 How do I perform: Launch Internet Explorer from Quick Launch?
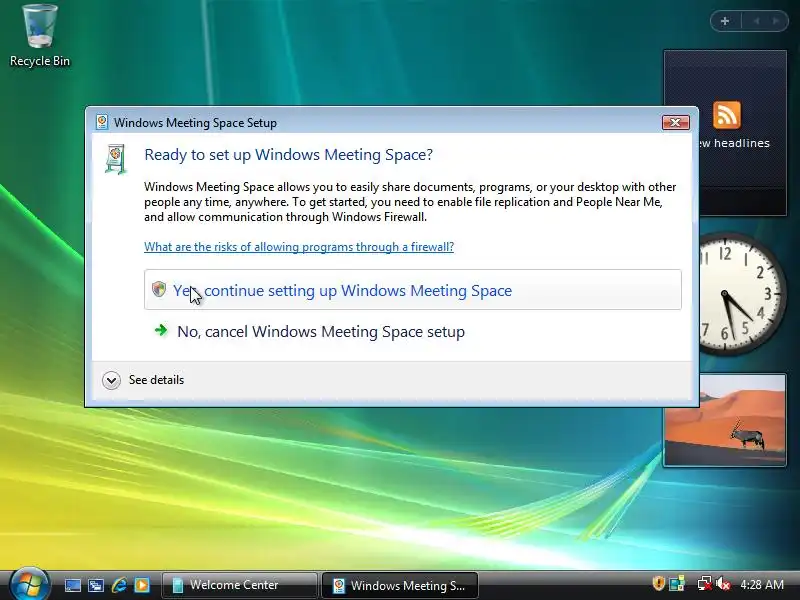tap(119, 585)
